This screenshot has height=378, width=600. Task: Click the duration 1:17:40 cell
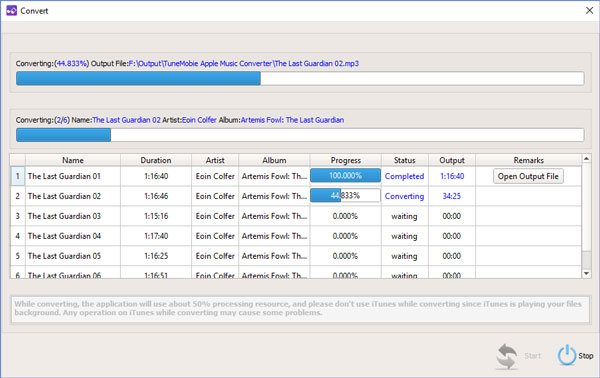(156, 236)
